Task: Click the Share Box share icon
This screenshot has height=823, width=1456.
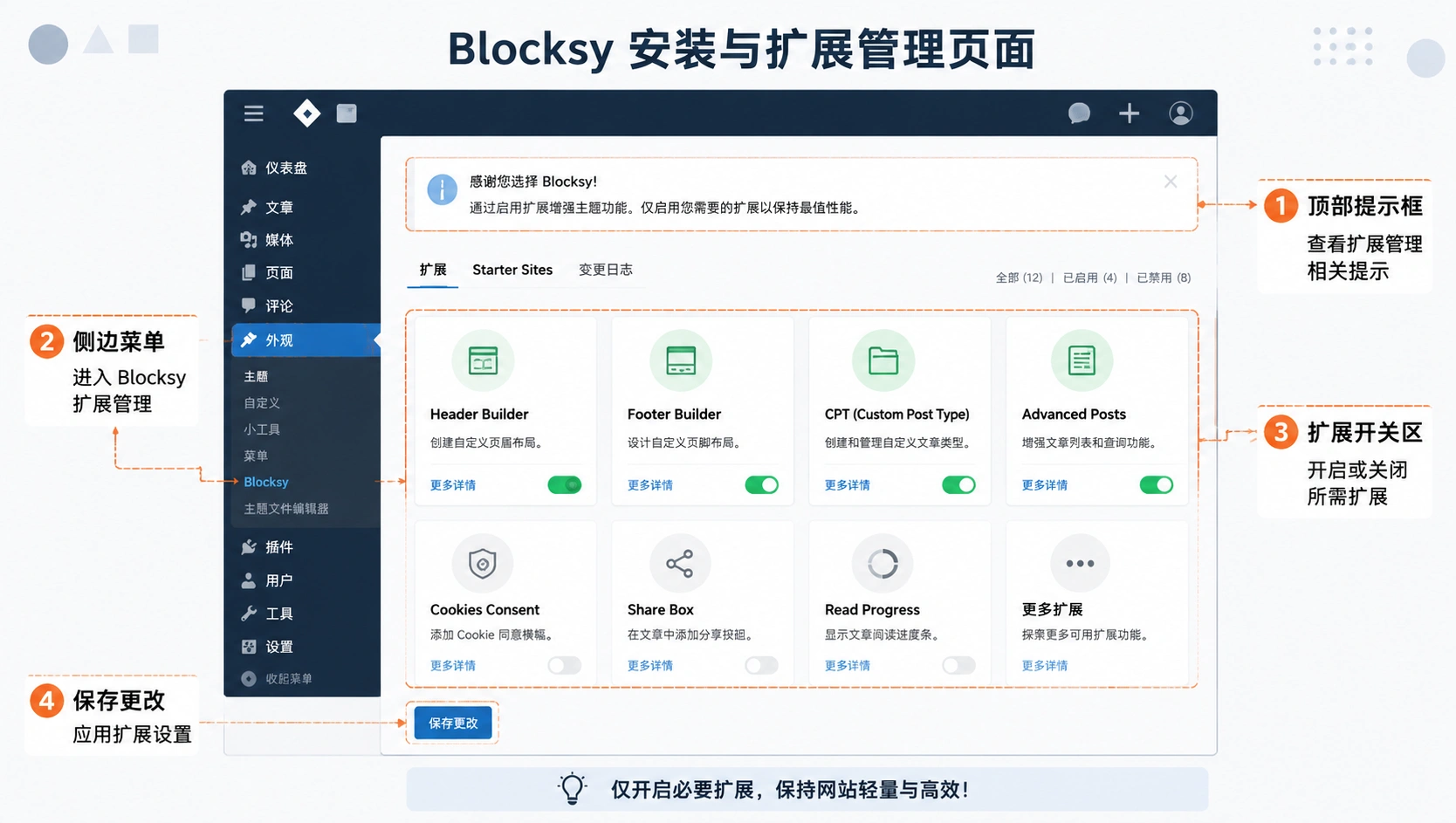Action: tap(680, 564)
